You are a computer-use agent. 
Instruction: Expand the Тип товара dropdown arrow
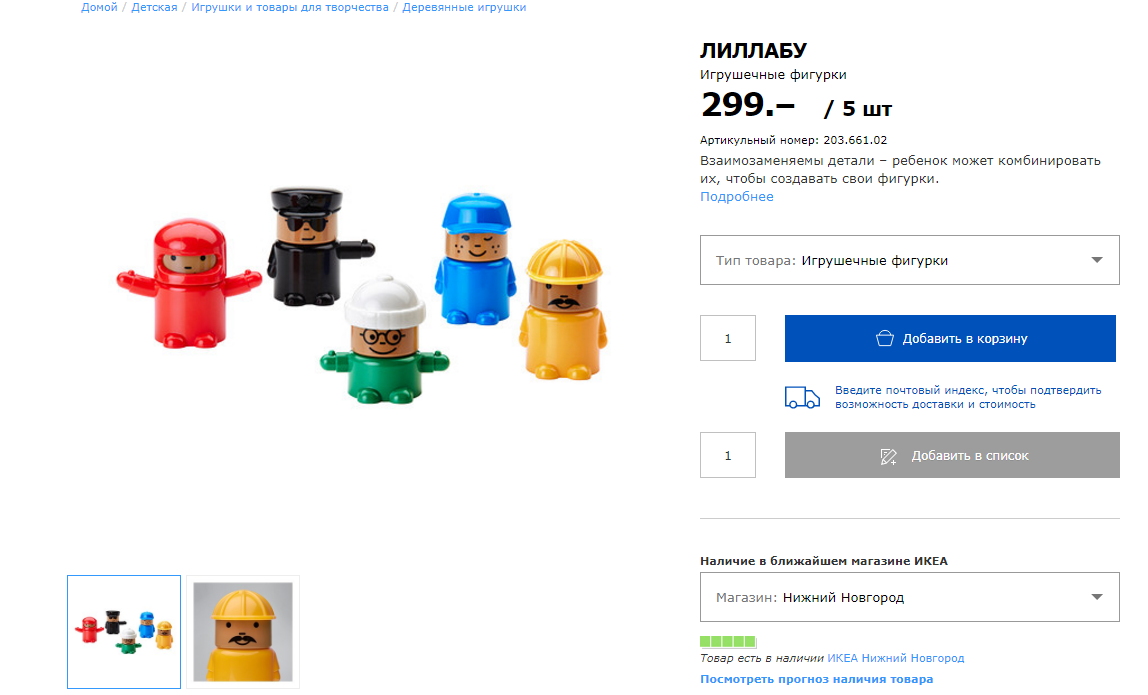tap(1097, 260)
